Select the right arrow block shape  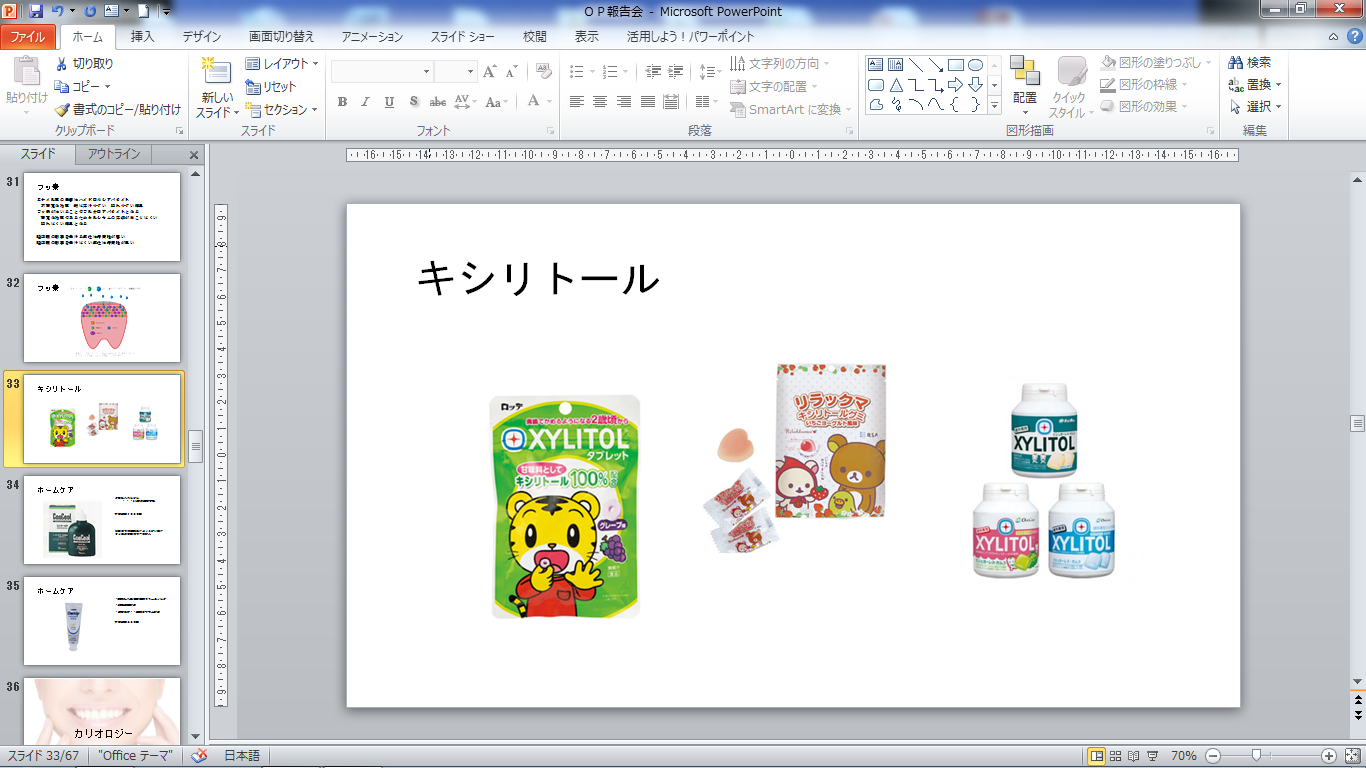click(x=956, y=85)
